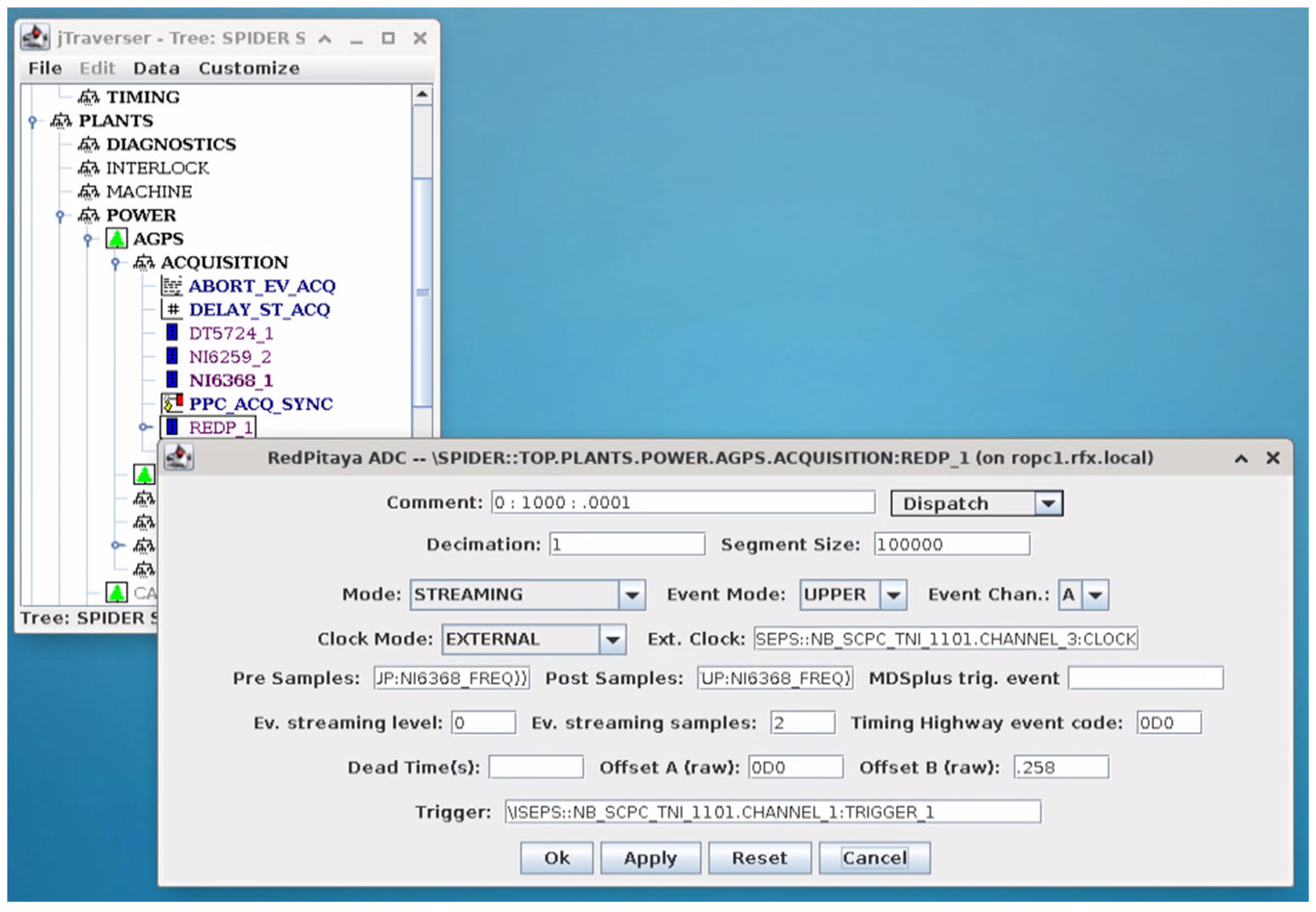Open the Mode STREAMING dropdown
This screenshot has width=1316, height=912.
pos(632,595)
